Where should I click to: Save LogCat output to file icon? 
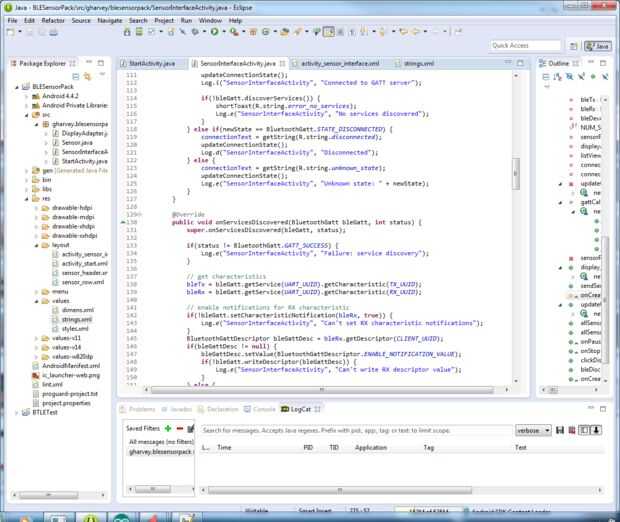(560, 430)
